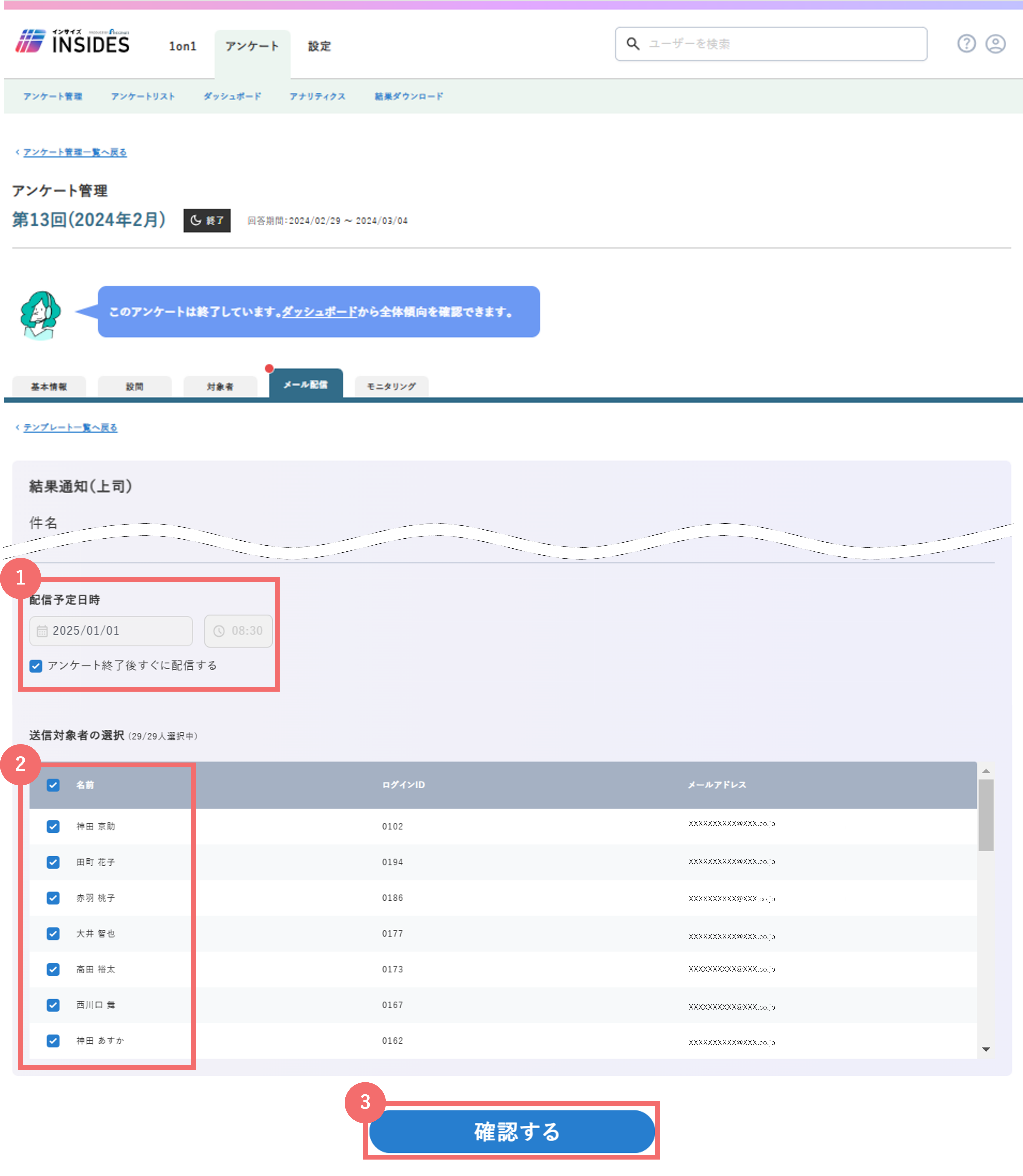
Task: Click the 第13回(2024年2月) title
Action: coord(89,220)
